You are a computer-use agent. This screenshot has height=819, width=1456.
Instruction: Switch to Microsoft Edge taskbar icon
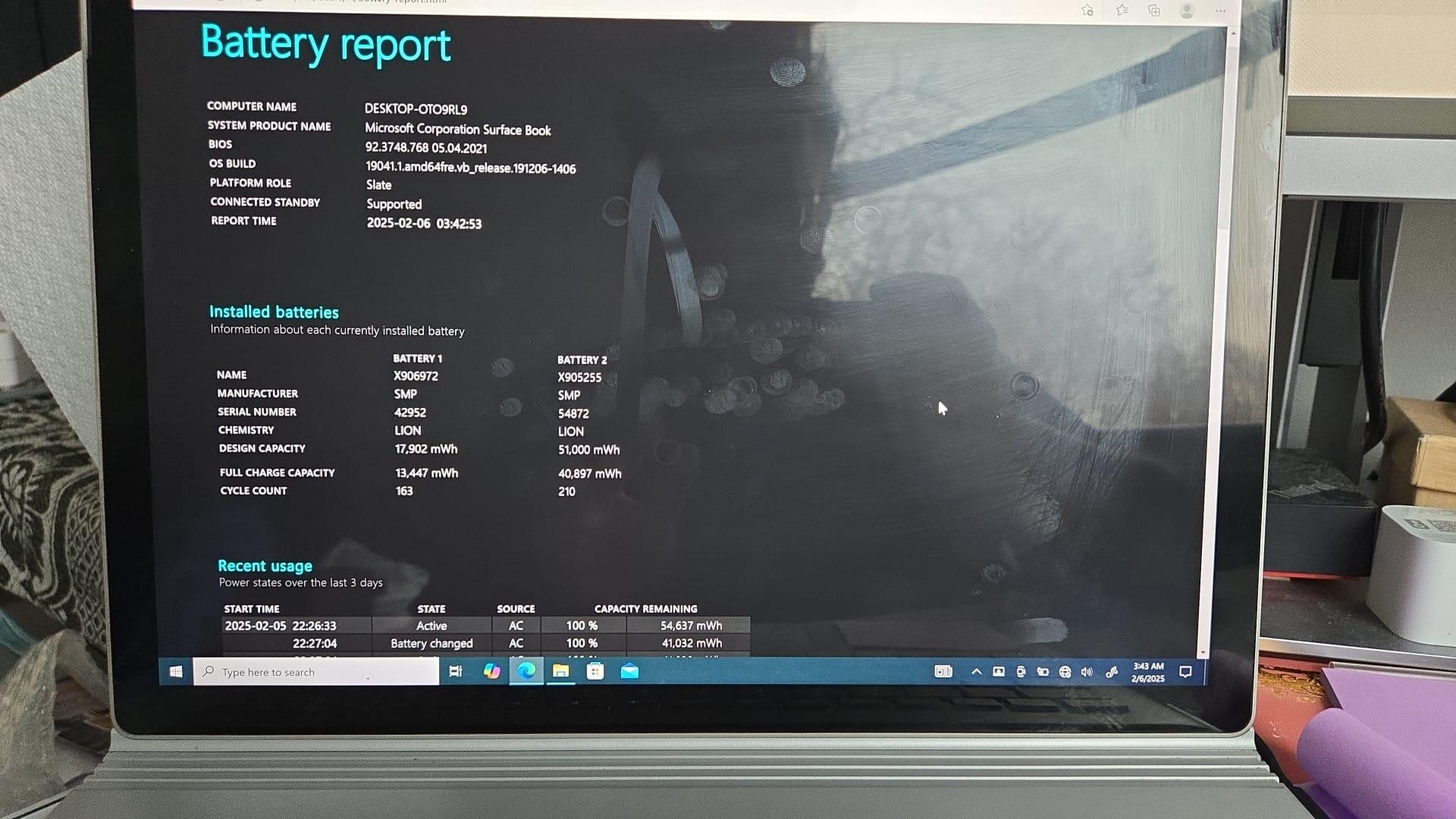526,671
